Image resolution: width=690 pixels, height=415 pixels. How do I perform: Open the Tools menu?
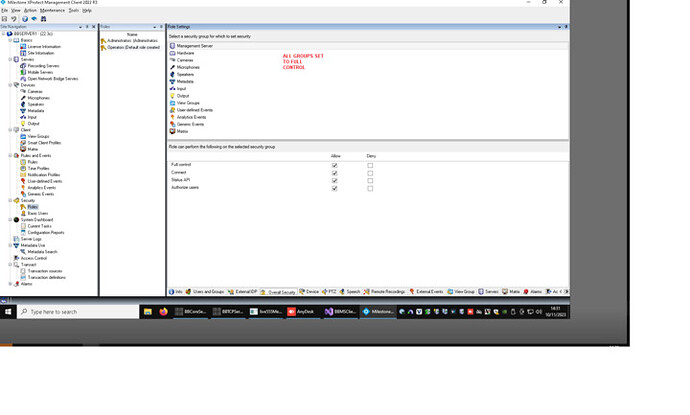coord(73,10)
